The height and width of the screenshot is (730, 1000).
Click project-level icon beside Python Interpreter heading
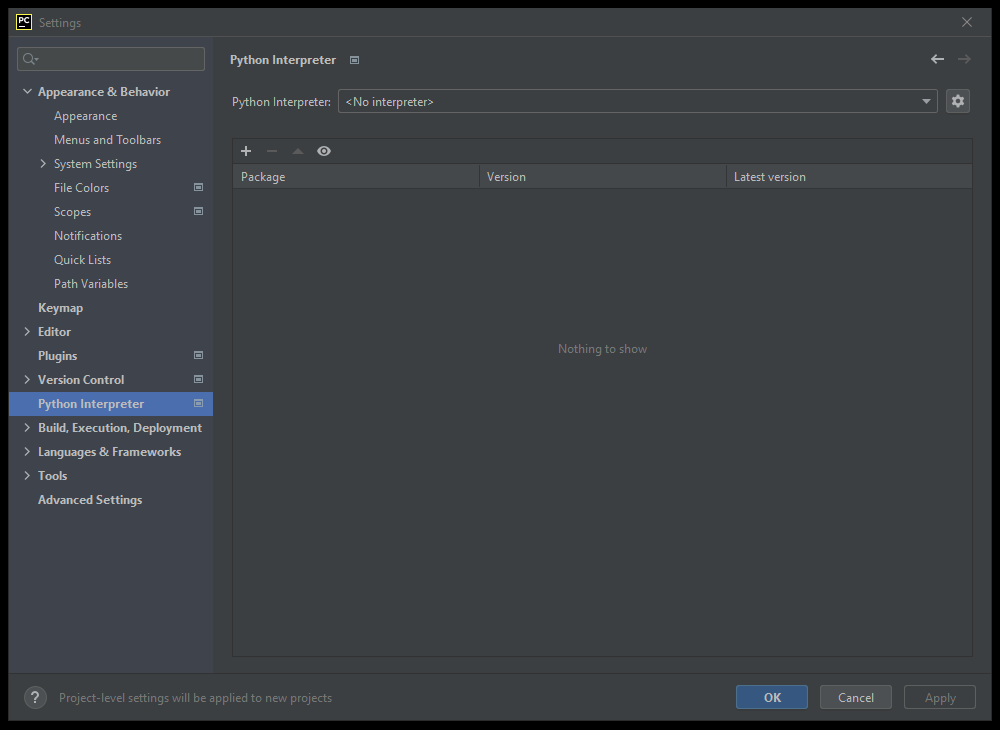click(354, 60)
